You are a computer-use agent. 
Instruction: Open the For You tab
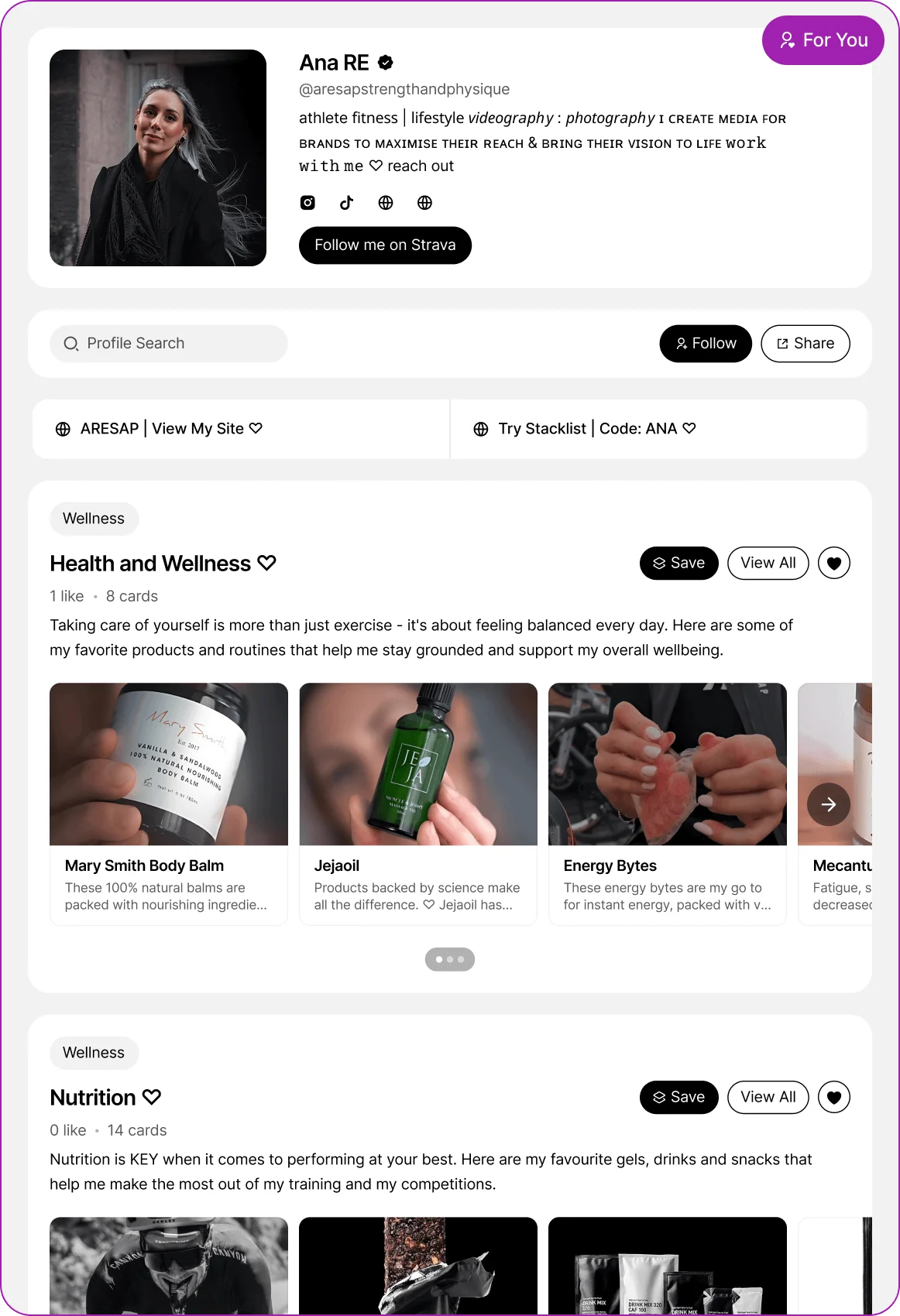823,40
